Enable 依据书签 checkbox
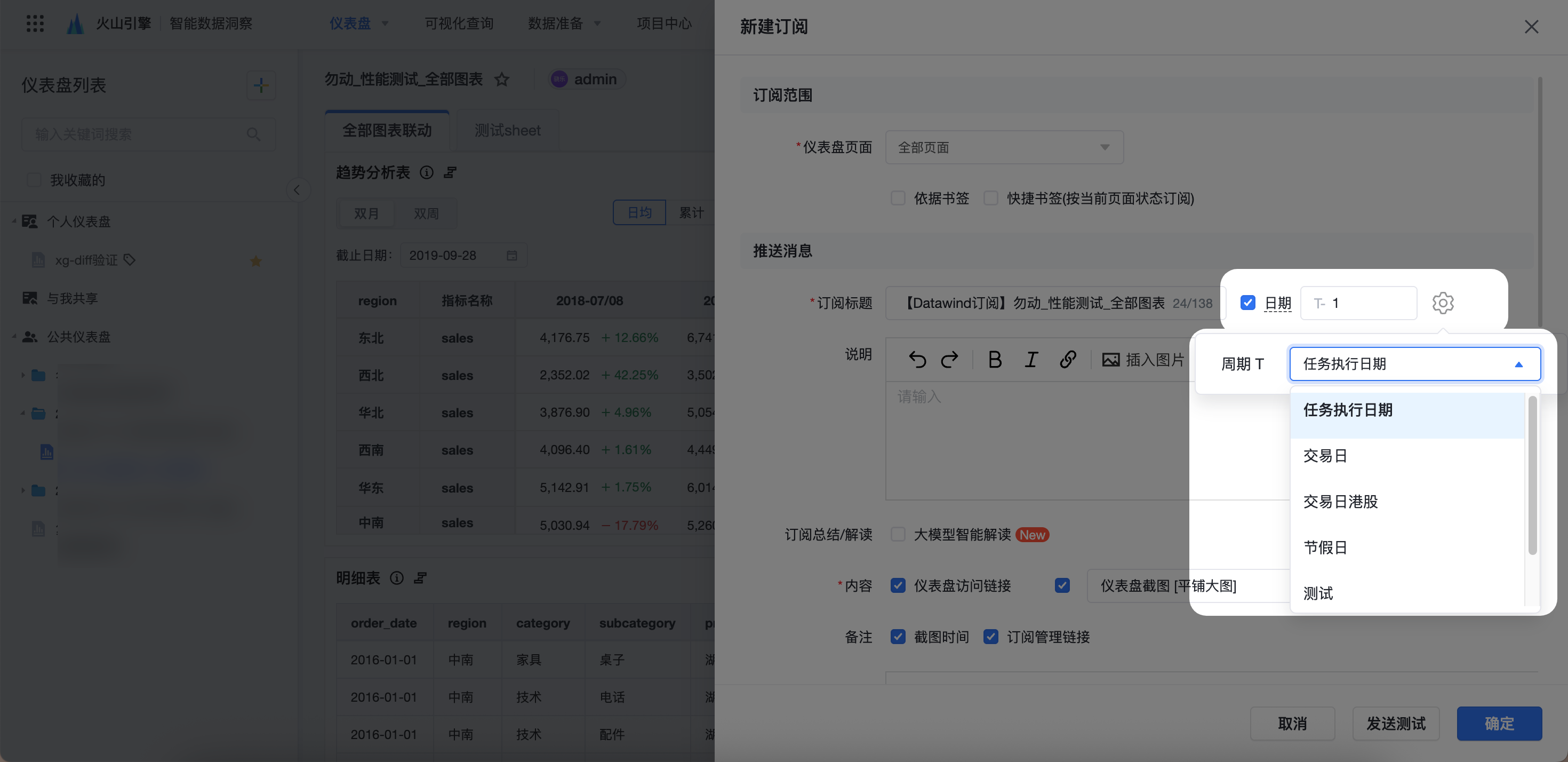 click(x=898, y=198)
